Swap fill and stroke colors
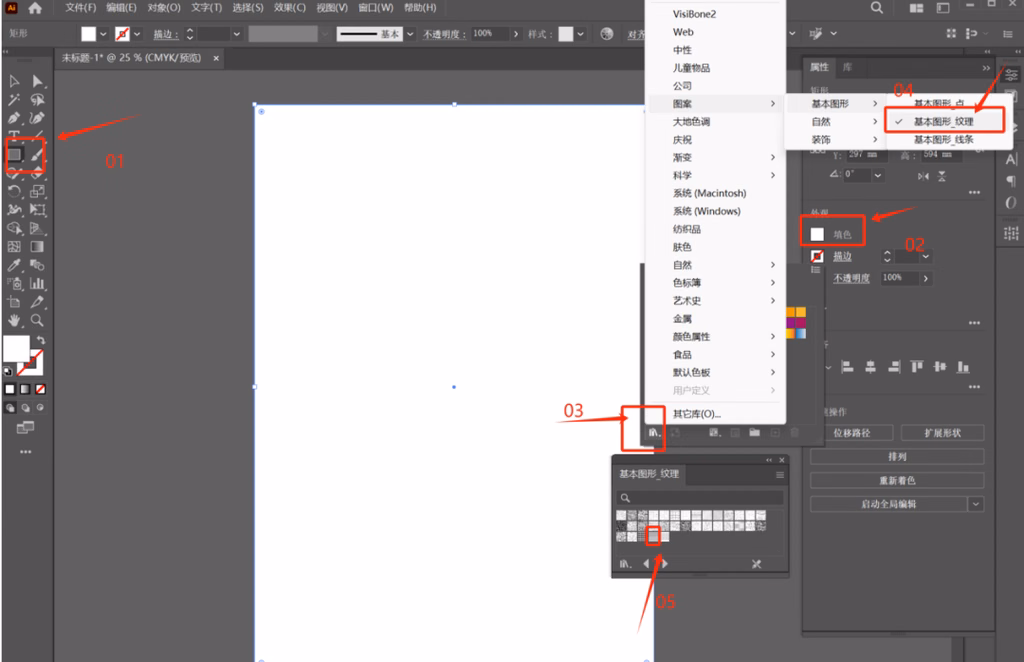1024x662 pixels. (x=41, y=340)
